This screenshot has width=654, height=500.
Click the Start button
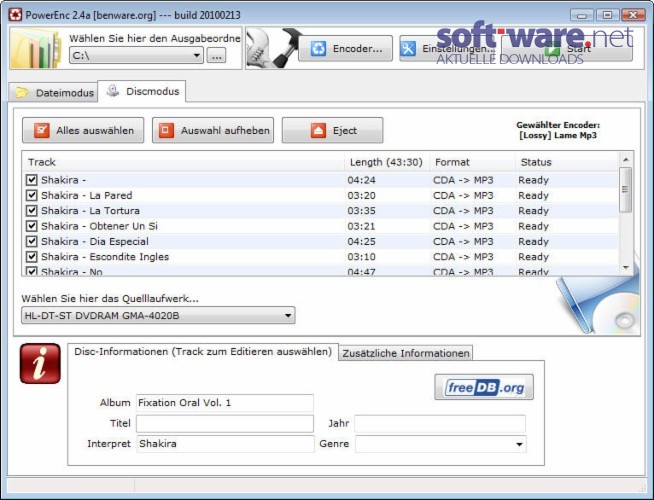tap(567, 49)
